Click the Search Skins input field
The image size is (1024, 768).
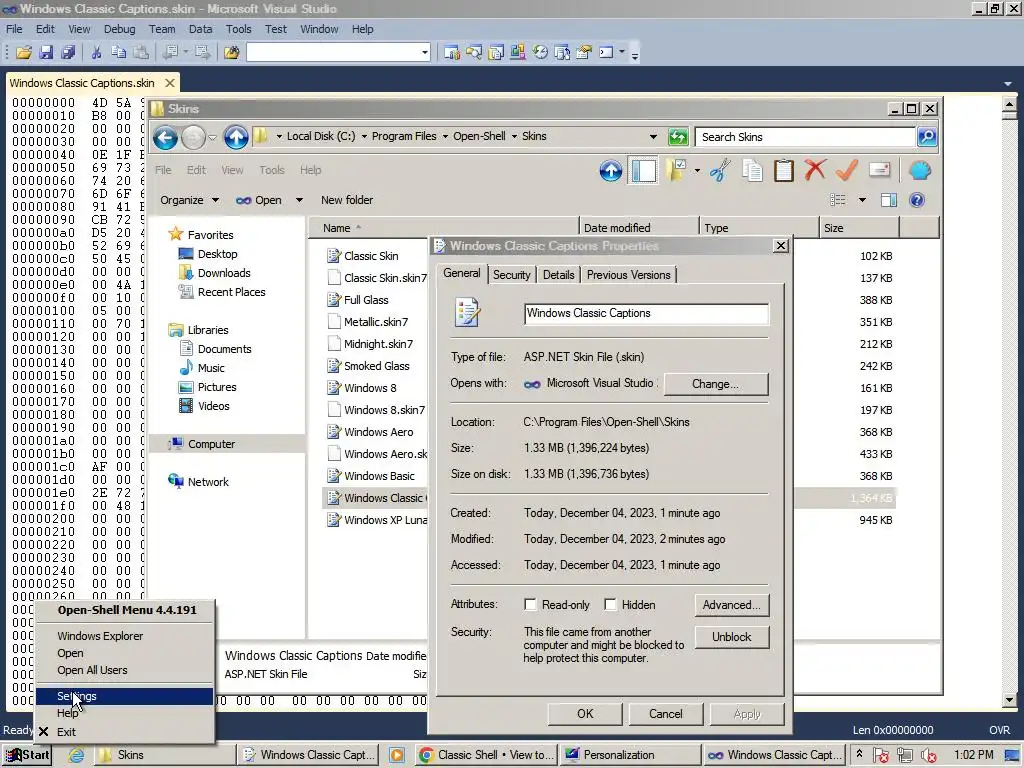click(x=805, y=137)
